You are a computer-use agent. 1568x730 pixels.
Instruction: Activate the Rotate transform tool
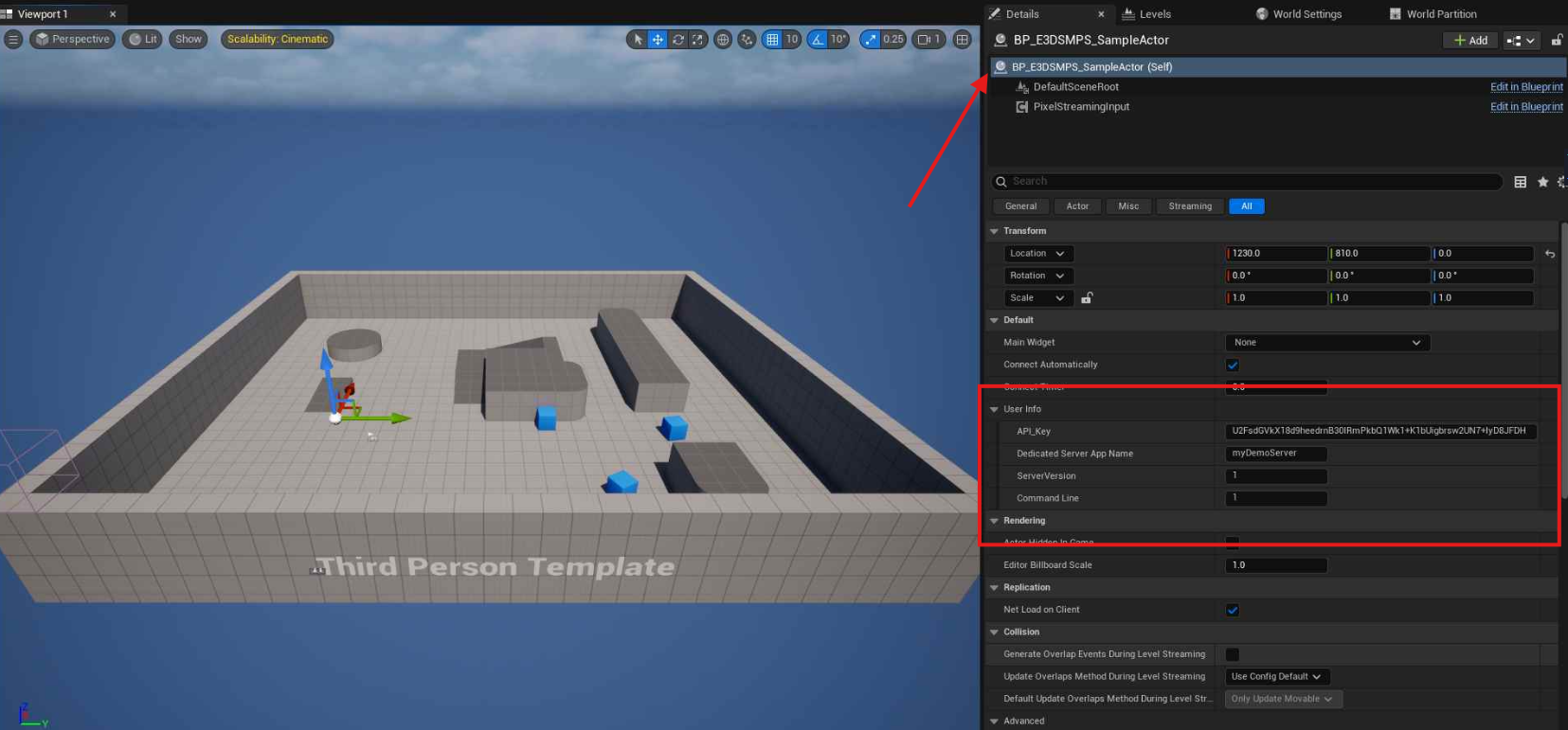click(677, 40)
